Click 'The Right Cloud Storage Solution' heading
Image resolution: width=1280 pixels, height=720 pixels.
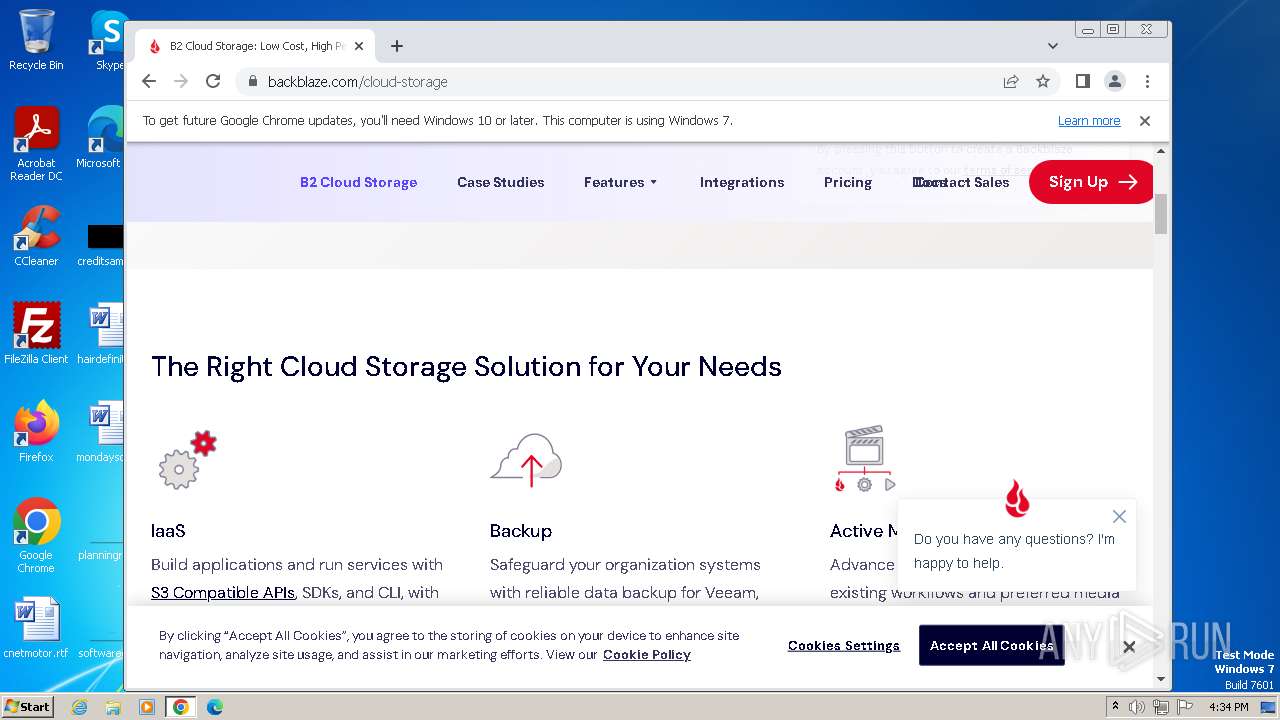[x=466, y=367]
